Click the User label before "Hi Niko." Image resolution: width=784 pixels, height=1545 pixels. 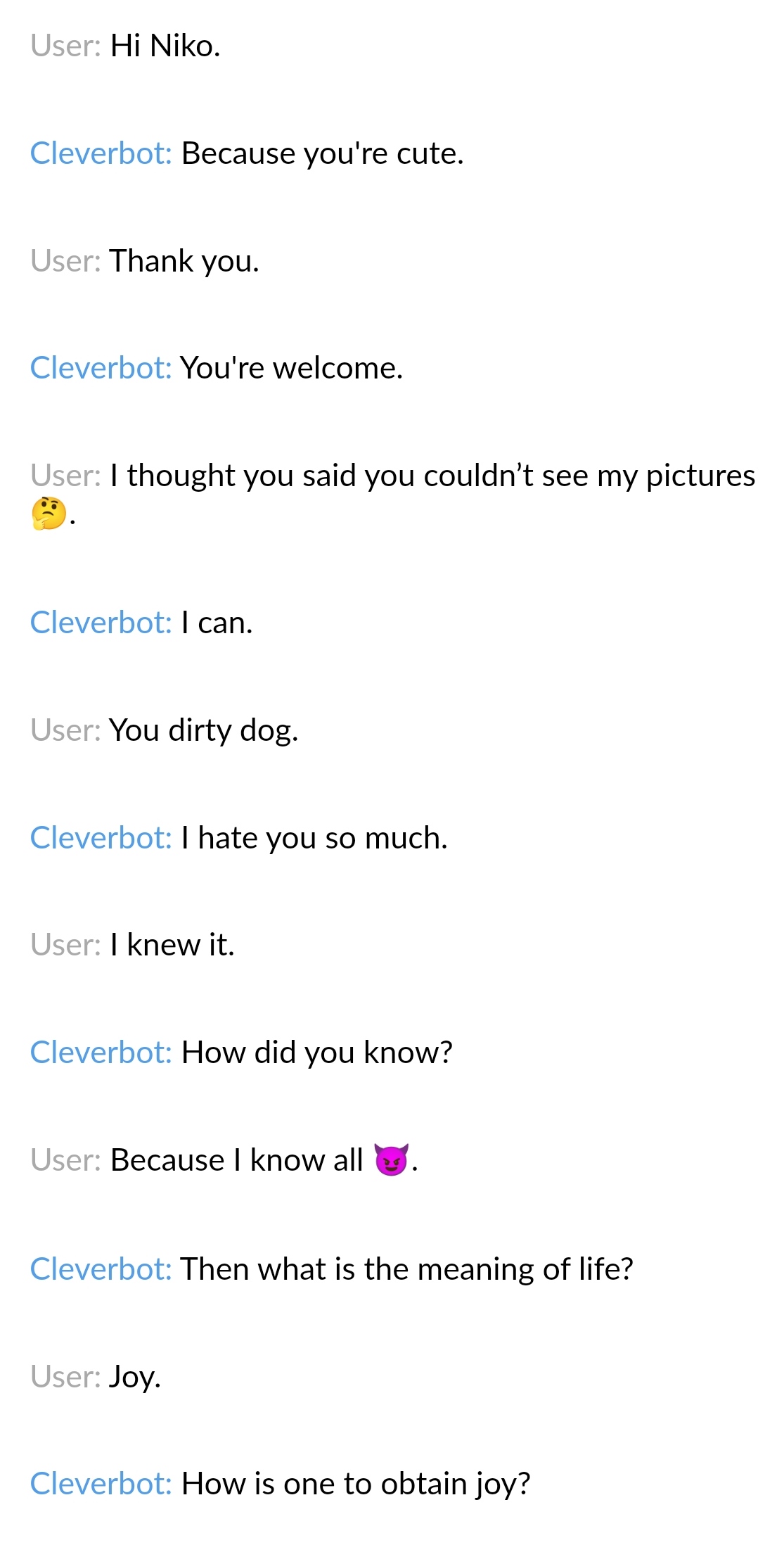65,46
